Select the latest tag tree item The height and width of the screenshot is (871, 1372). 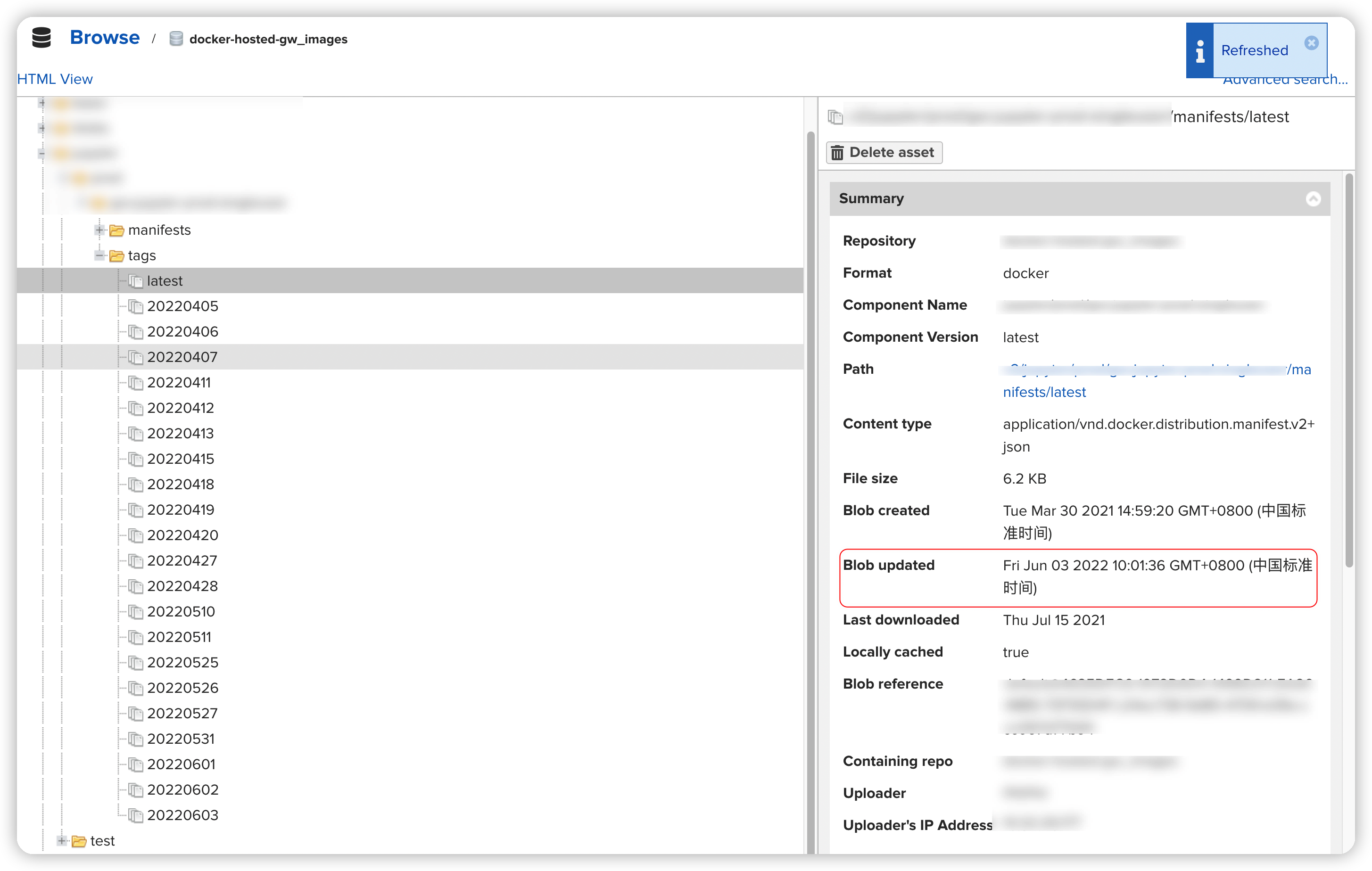pyautogui.click(x=165, y=281)
